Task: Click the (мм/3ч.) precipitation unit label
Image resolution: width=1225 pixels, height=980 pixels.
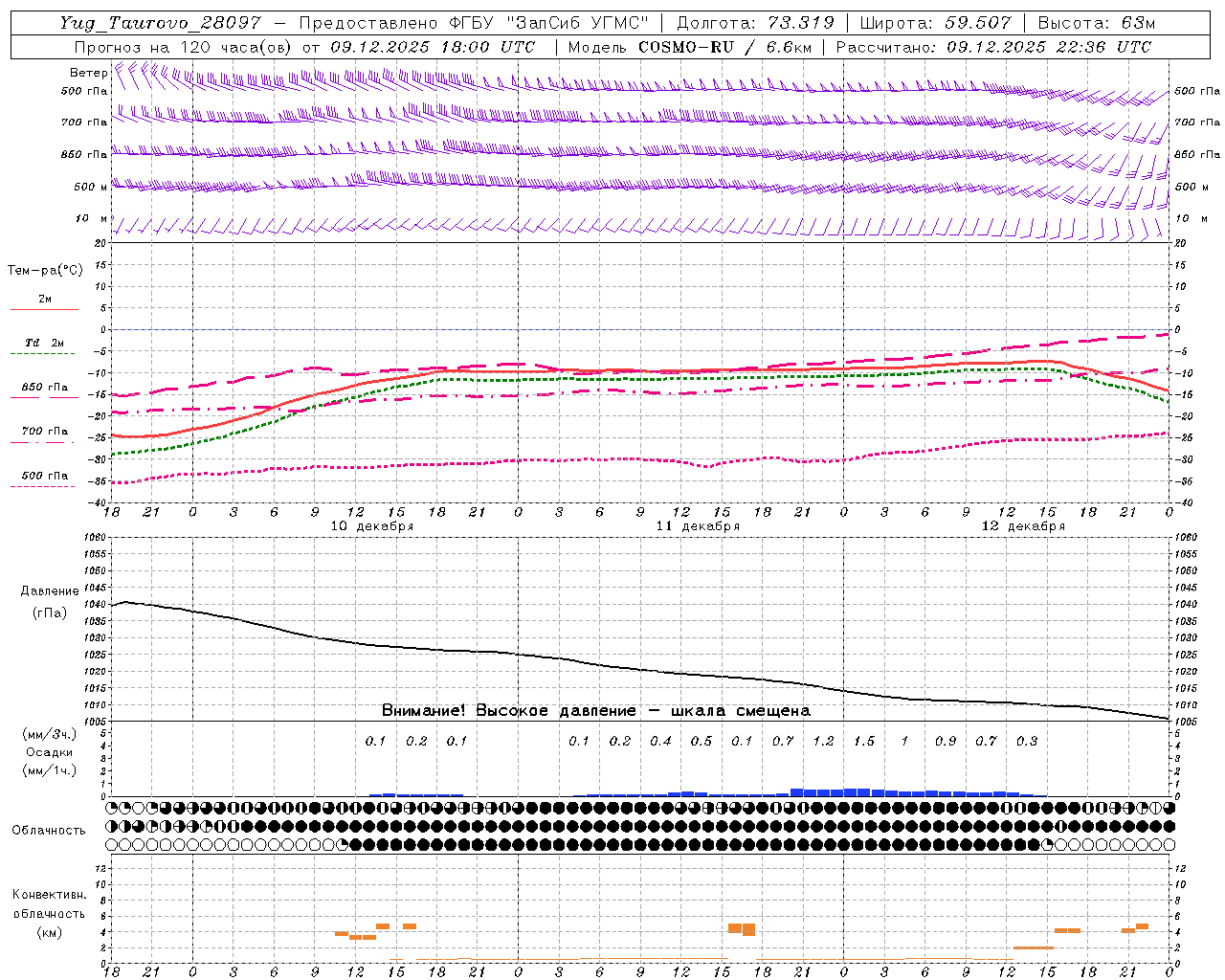Action: (50, 734)
